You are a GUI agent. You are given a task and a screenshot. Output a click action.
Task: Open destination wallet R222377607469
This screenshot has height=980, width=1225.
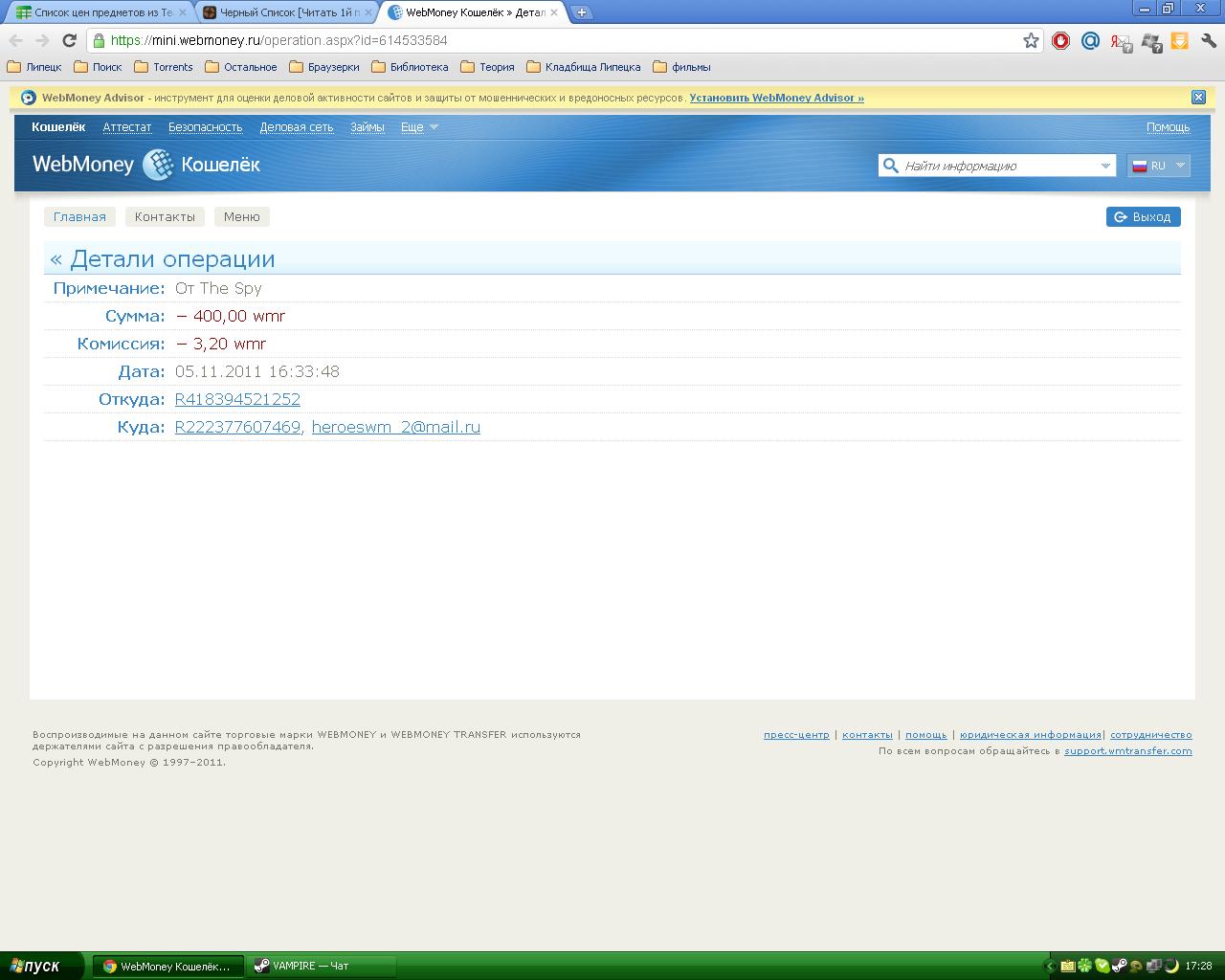pos(237,427)
